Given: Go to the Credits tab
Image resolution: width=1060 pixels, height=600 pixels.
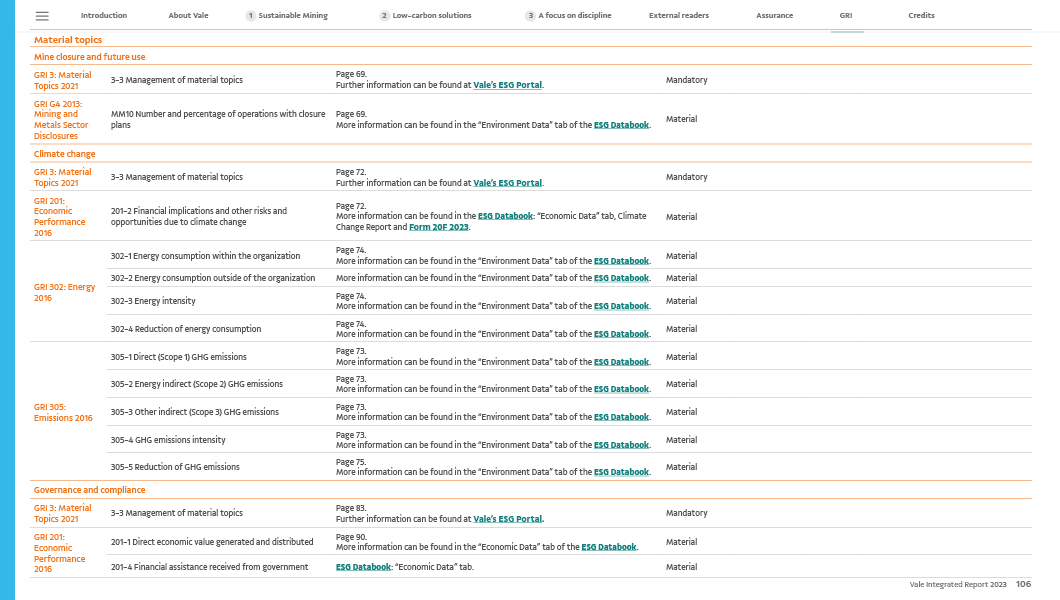Looking at the screenshot, I should point(921,16).
